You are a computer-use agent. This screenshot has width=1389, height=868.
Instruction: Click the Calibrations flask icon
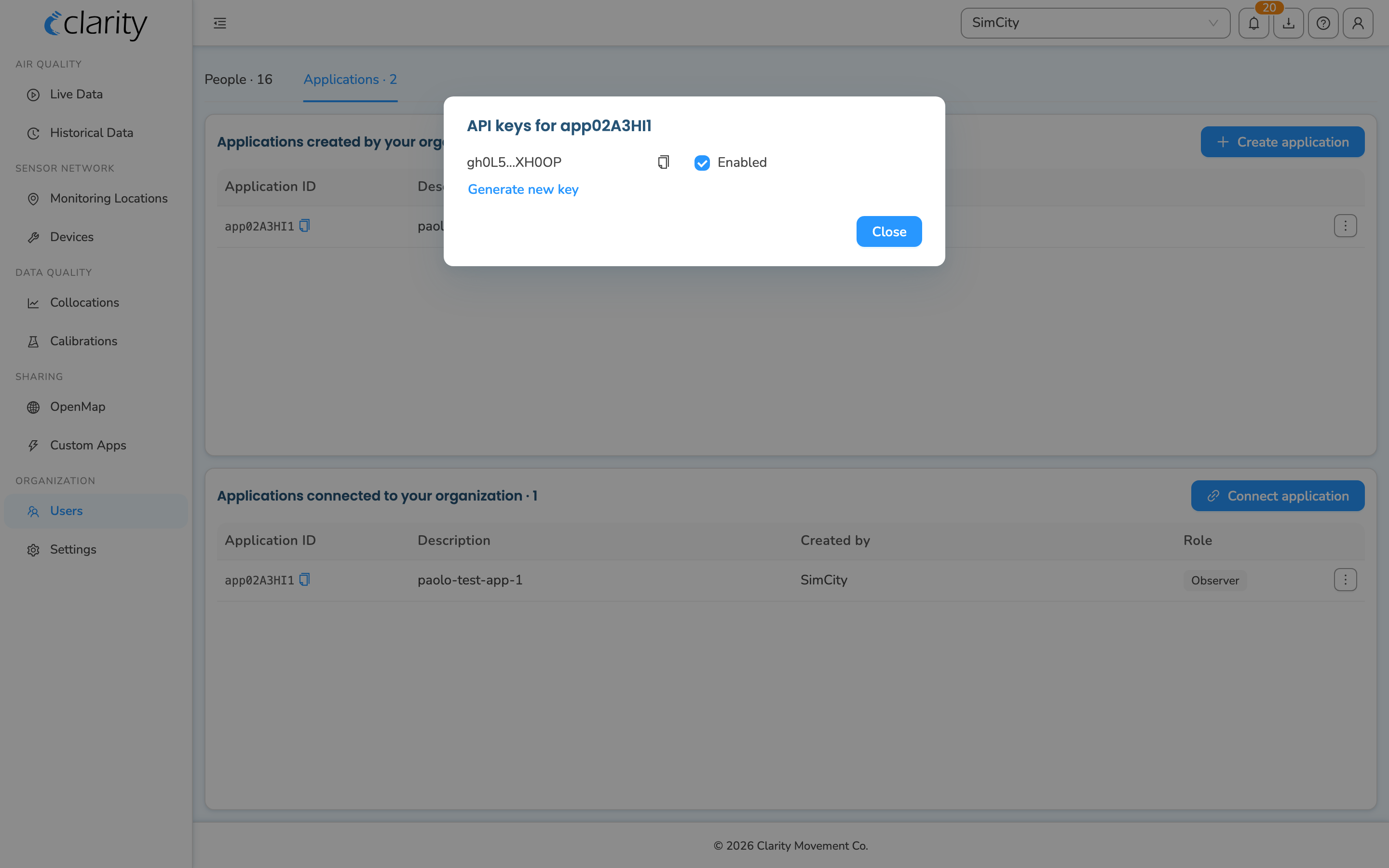point(33,341)
